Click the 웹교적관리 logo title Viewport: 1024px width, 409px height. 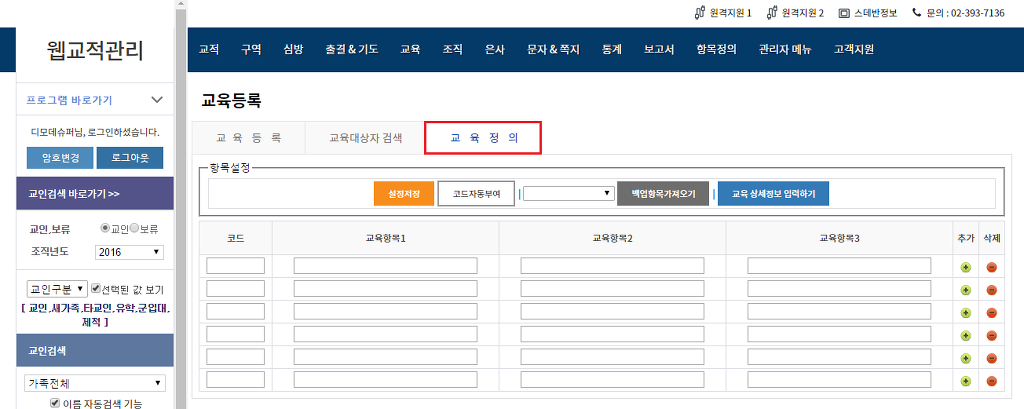(95, 50)
